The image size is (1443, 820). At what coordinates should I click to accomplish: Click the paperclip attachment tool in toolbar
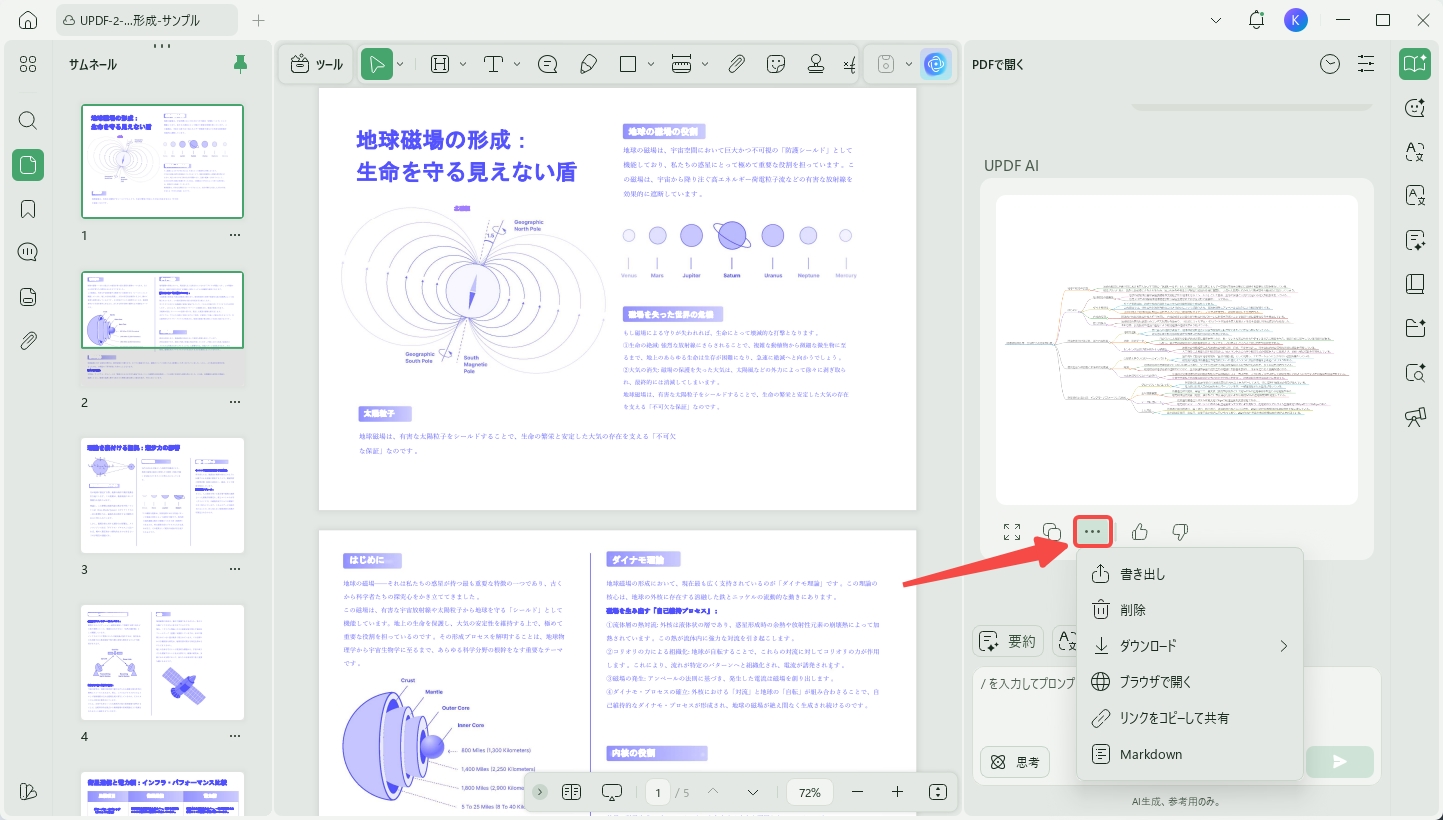736,64
